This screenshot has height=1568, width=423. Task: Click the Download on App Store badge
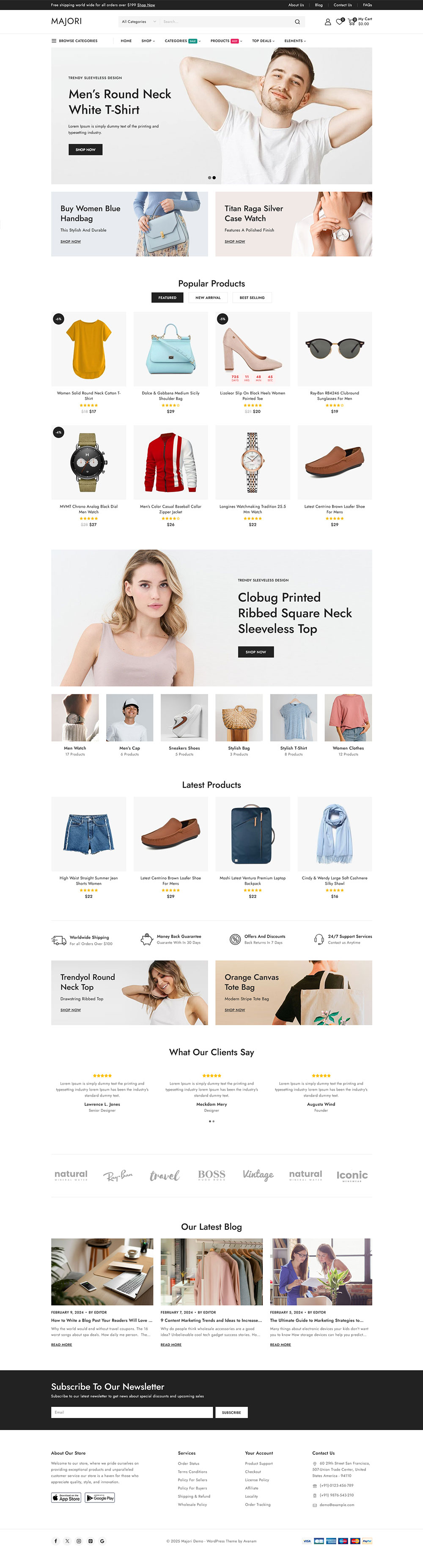[66, 1497]
